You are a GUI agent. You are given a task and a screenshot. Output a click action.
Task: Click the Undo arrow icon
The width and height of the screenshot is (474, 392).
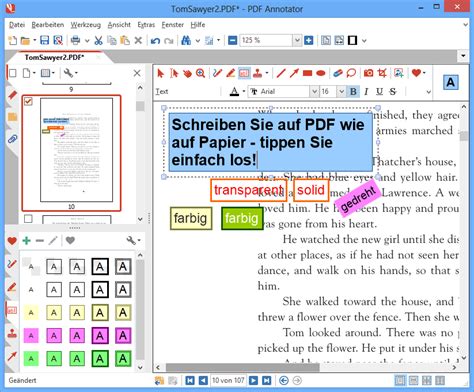click(x=155, y=41)
